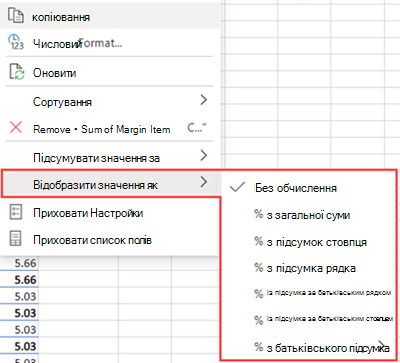400x363 pixels.
Task: Click the copy icon beside копіювання
Action: pyautogui.click(x=16, y=16)
